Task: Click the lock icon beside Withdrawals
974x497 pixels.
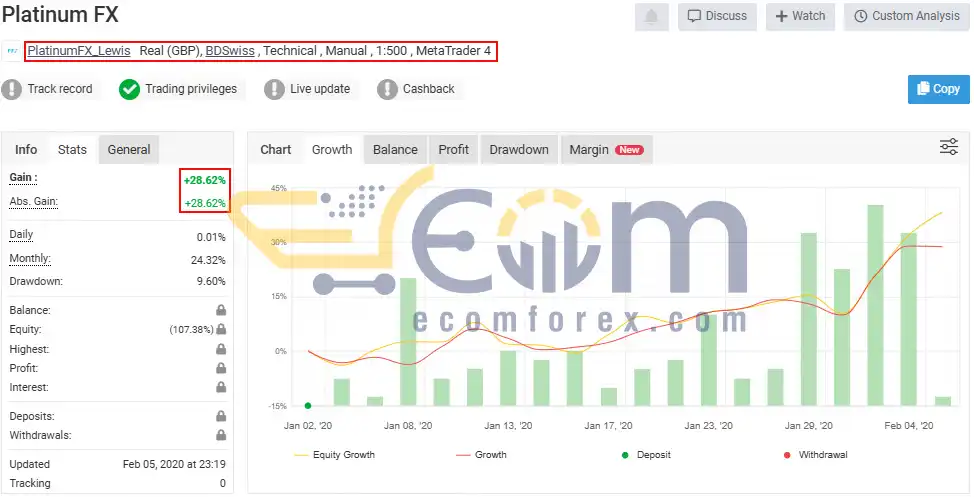Action: (221, 435)
